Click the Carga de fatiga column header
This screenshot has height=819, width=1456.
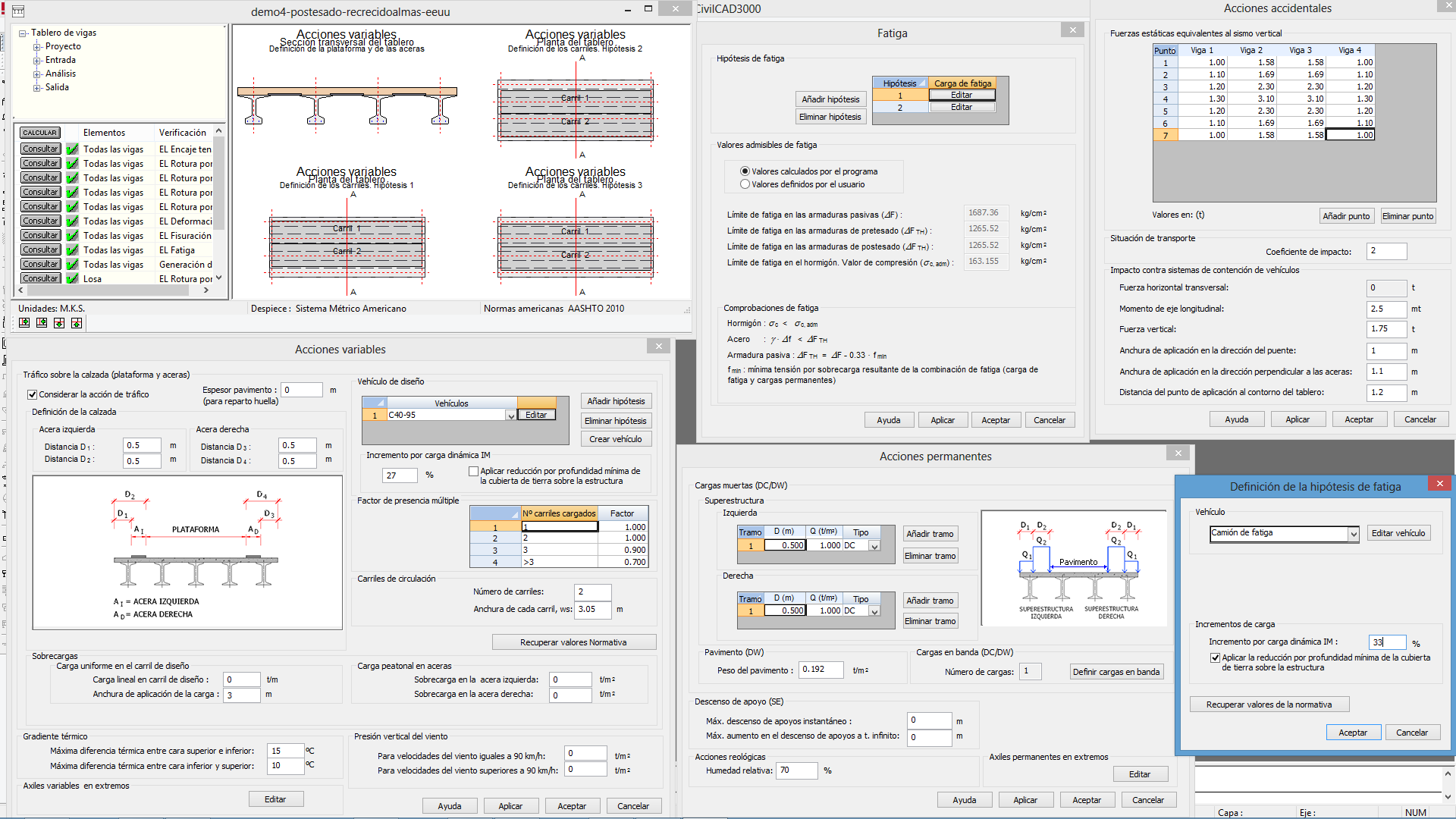point(962,83)
